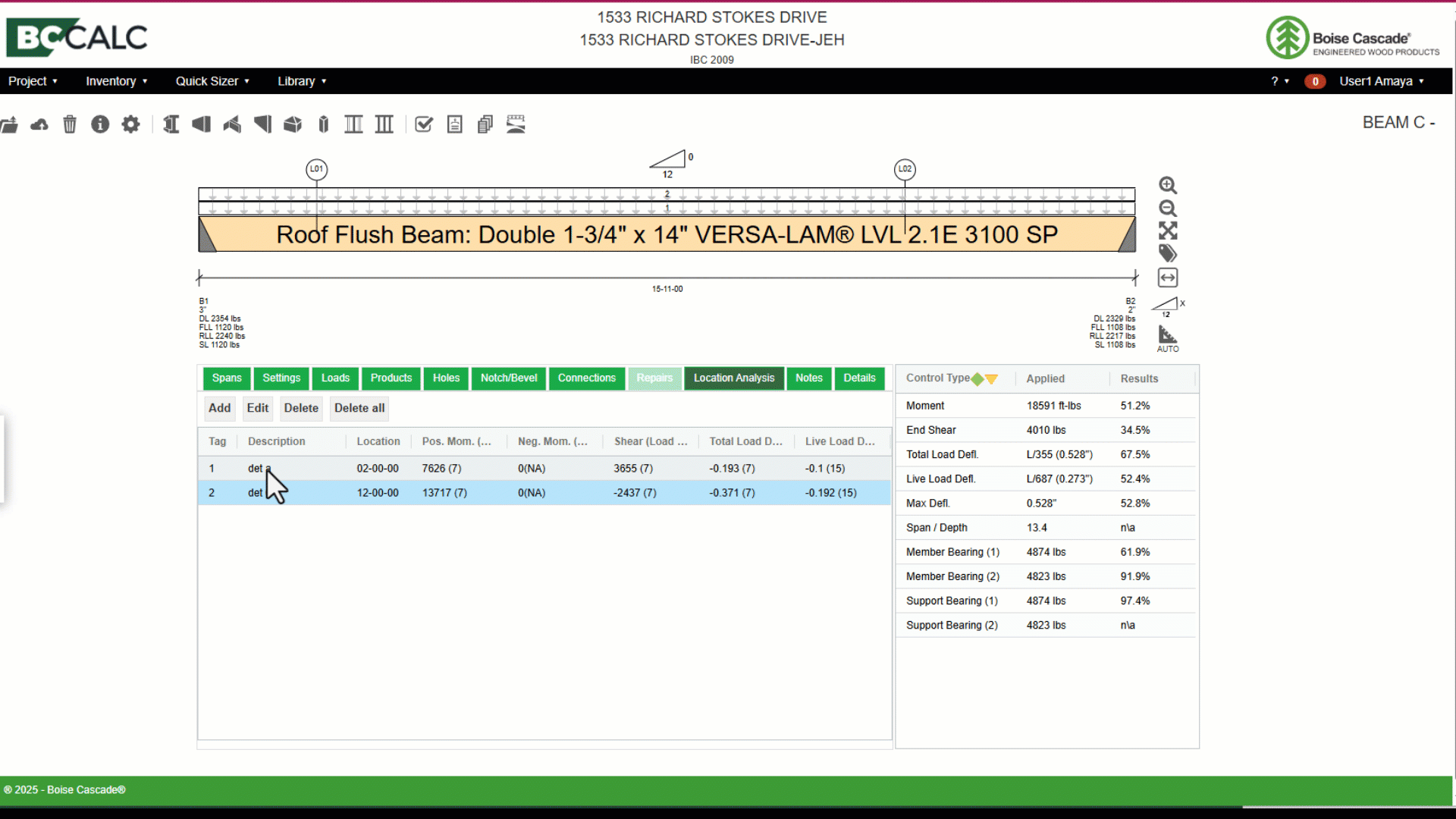Open the Project menu

click(x=33, y=81)
